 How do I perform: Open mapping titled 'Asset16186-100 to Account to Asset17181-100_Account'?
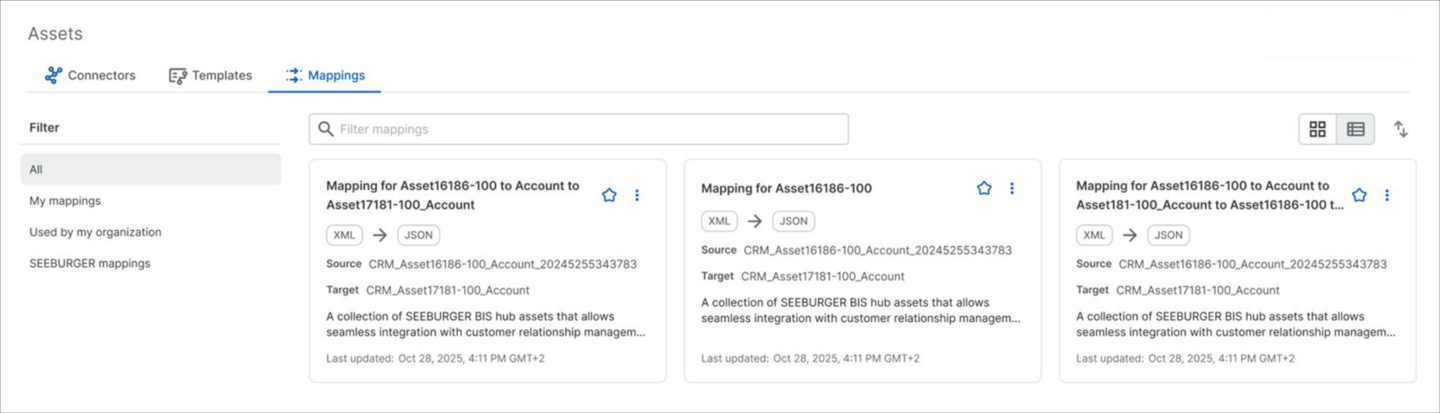click(452, 195)
